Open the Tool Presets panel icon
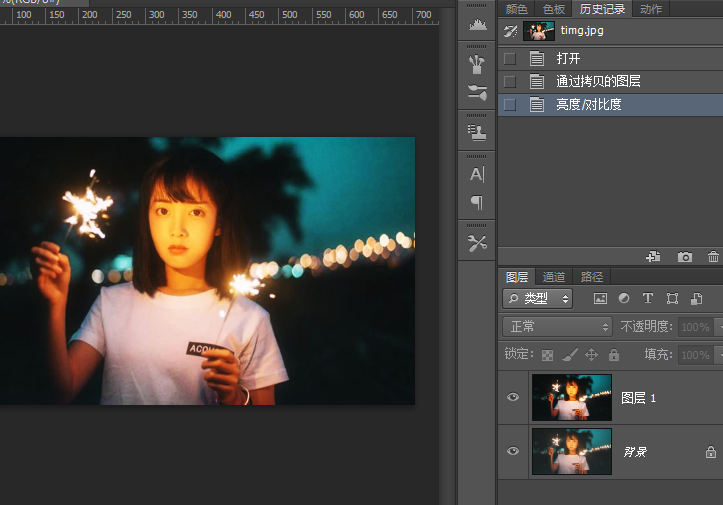 [477, 243]
